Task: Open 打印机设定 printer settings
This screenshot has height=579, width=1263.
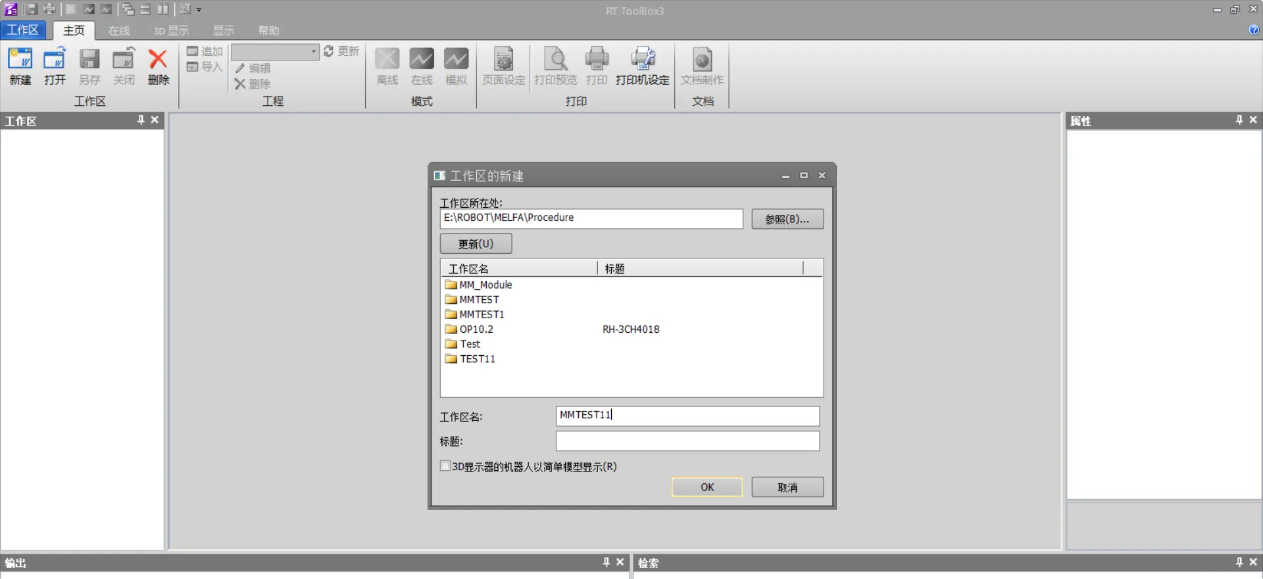Action: point(642,66)
